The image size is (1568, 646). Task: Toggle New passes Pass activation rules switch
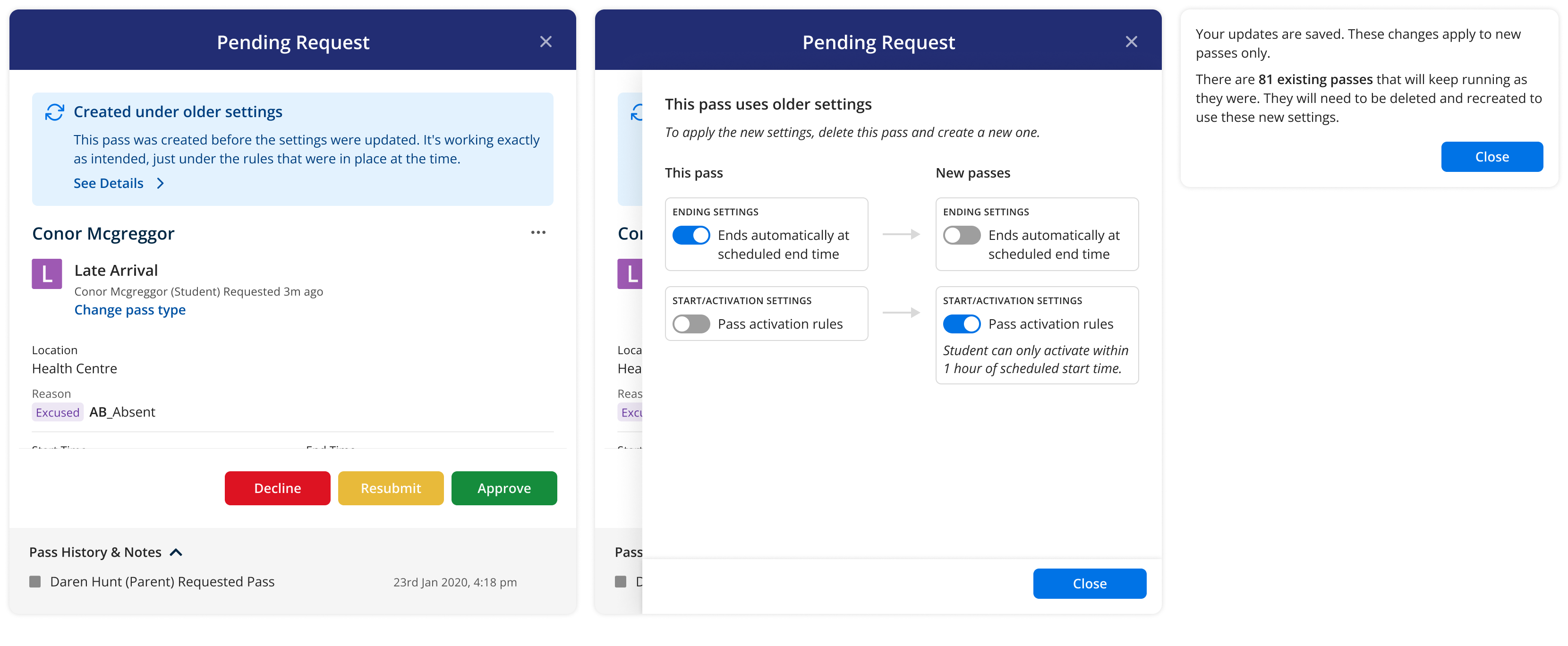tap(962, 324)
